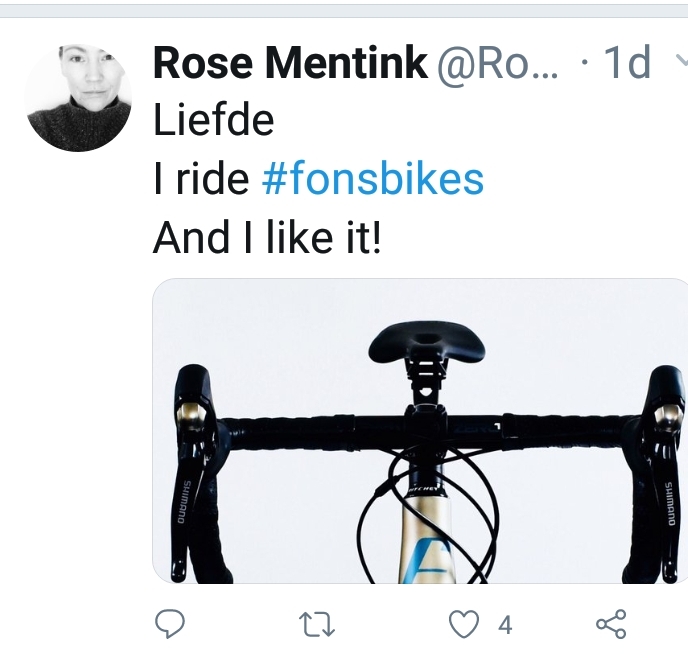View the attached bike handlebar photo

click(420, 430)
